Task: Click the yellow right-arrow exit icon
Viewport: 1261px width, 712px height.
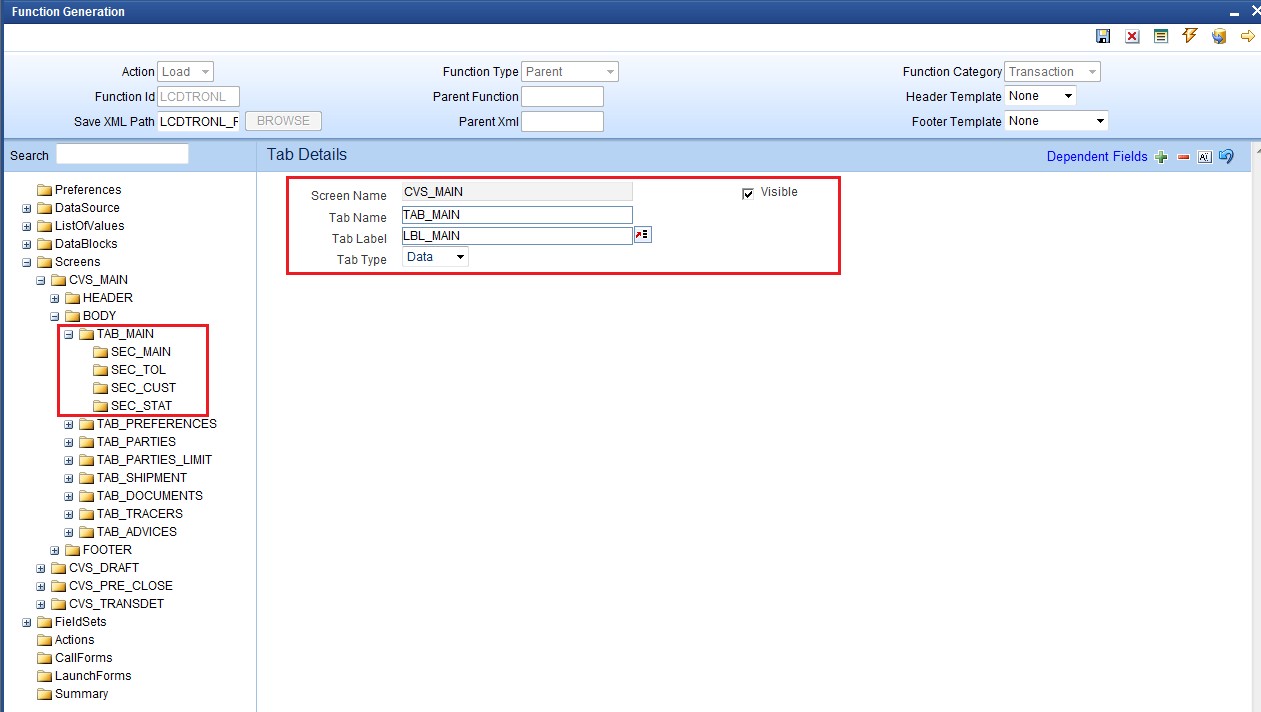Action: pos(1247,36)
